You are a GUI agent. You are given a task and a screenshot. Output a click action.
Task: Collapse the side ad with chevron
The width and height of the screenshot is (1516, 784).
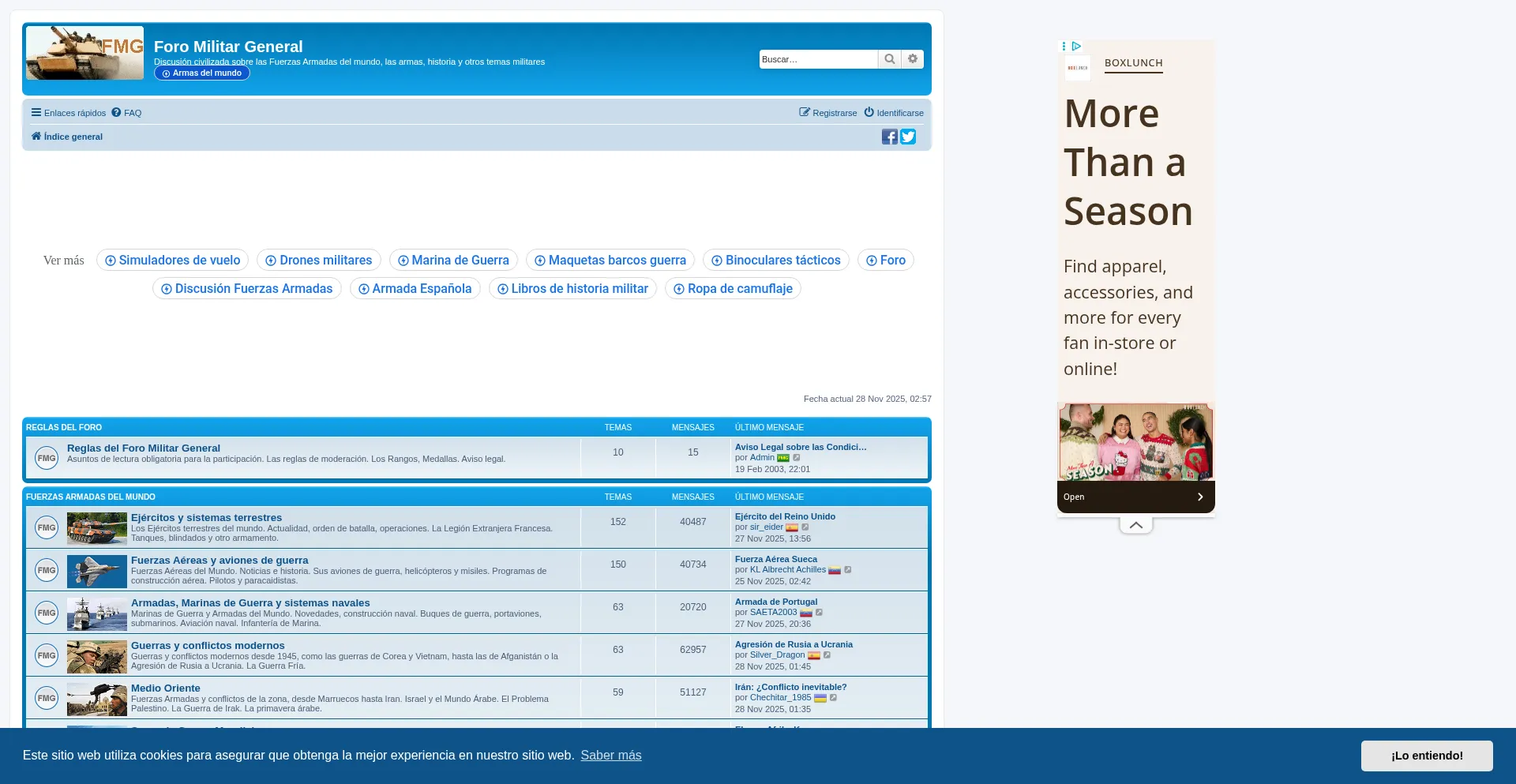[x=1135, y=525]
